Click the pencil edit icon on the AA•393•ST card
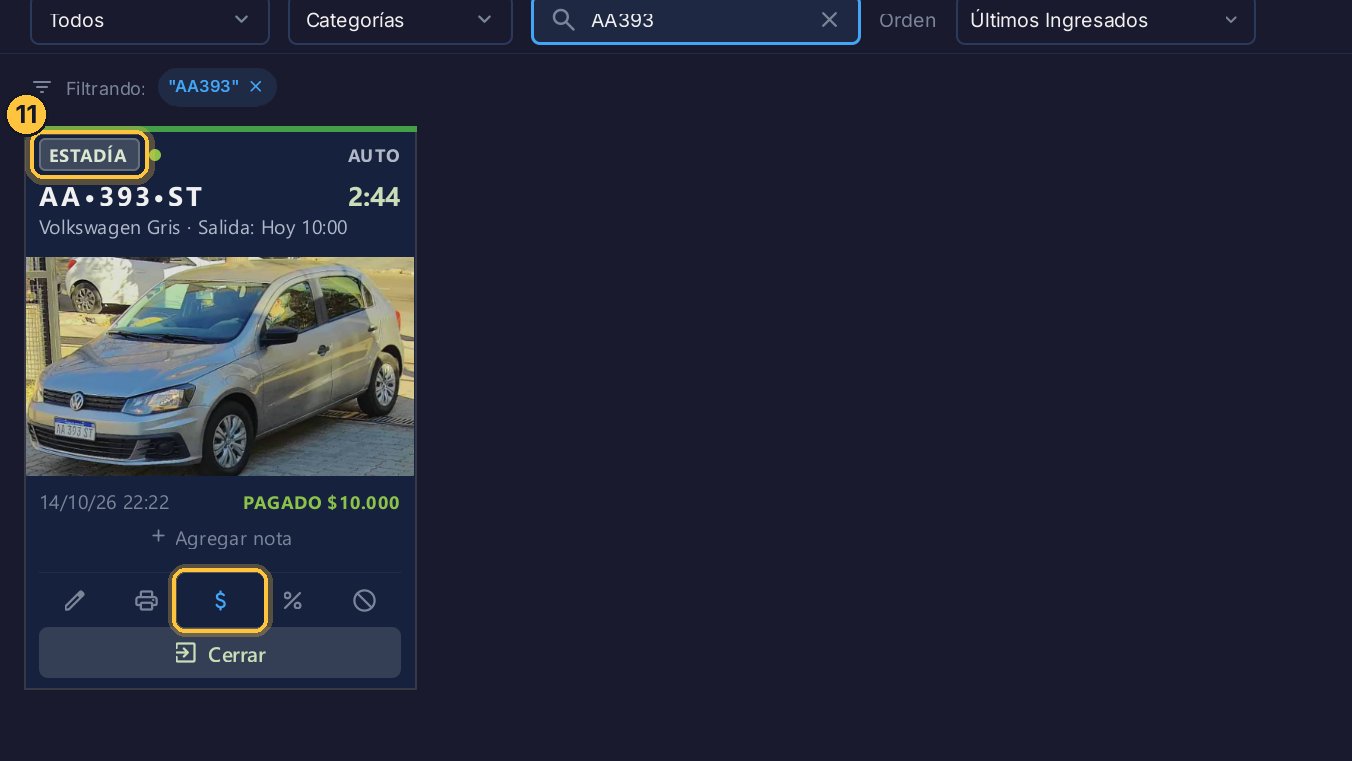1352x761 pixels. [x=75, y=601]
